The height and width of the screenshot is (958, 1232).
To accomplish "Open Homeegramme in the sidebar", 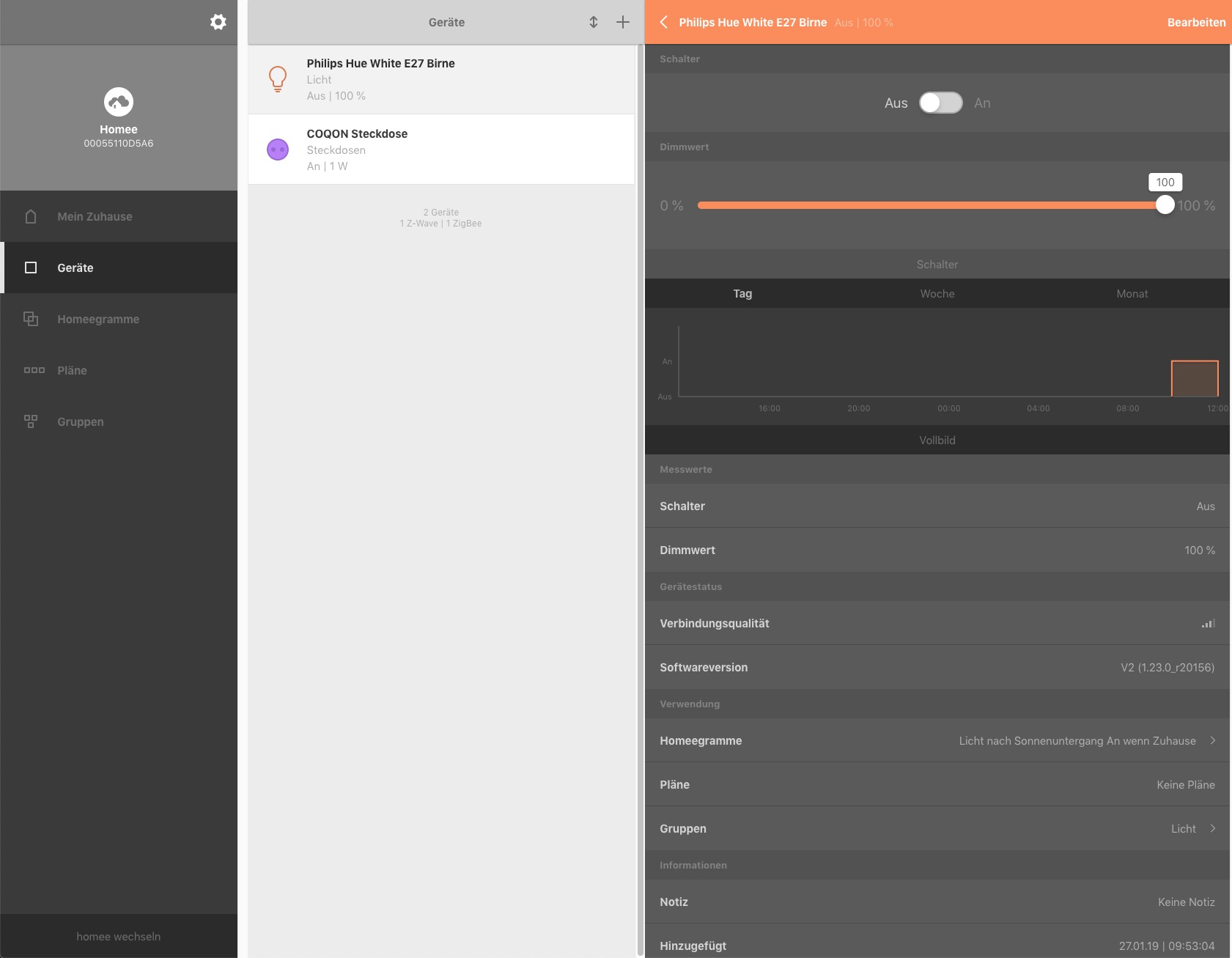I will [x=98, y=320].
